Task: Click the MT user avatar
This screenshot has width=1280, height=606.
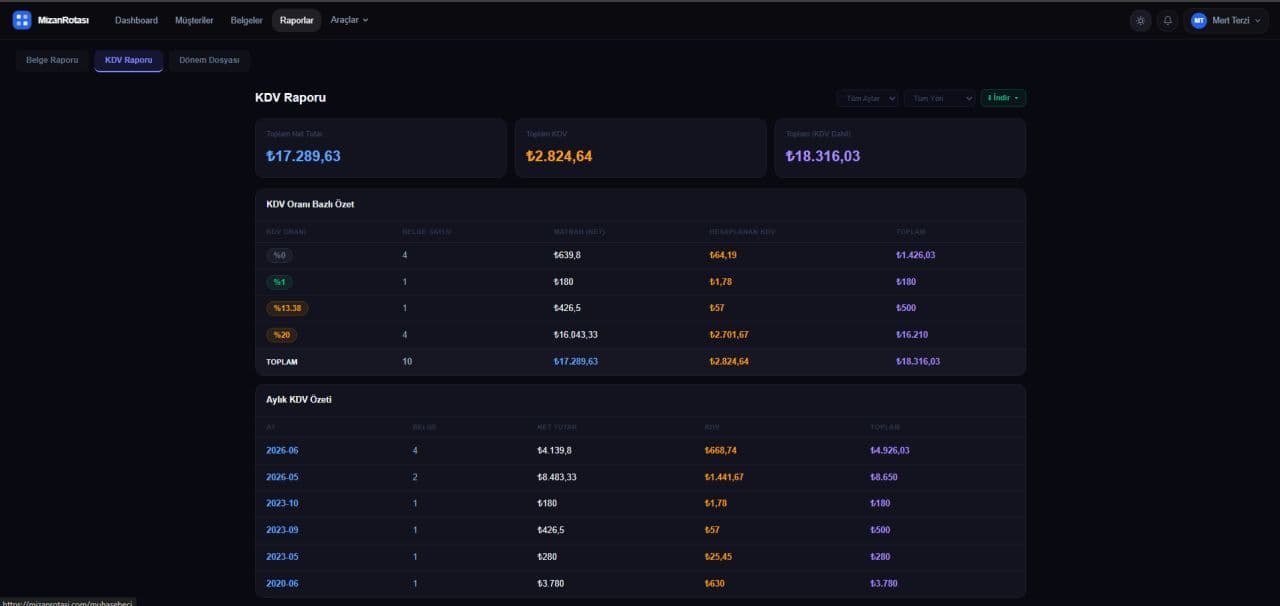Action: (x=1199, y=20)
